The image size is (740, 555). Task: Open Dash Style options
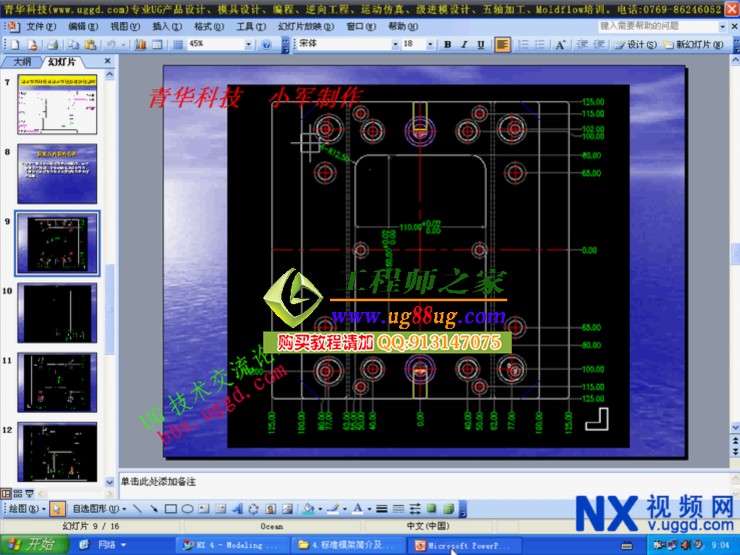tap(398, 509)
